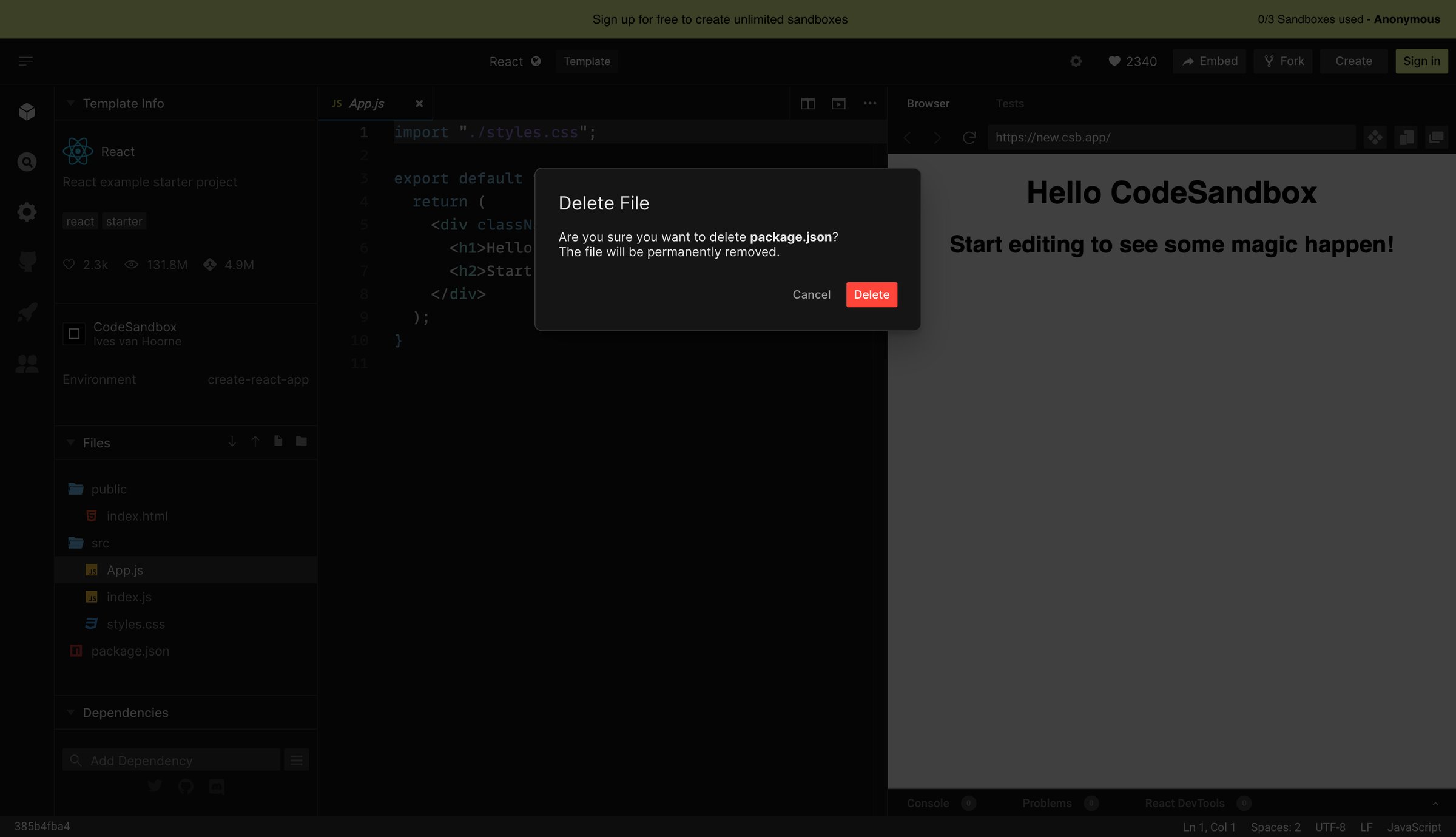Click JavaScript language mode in status bar
Viewport: 1456px width, 837px height.
pos(1414,827)
